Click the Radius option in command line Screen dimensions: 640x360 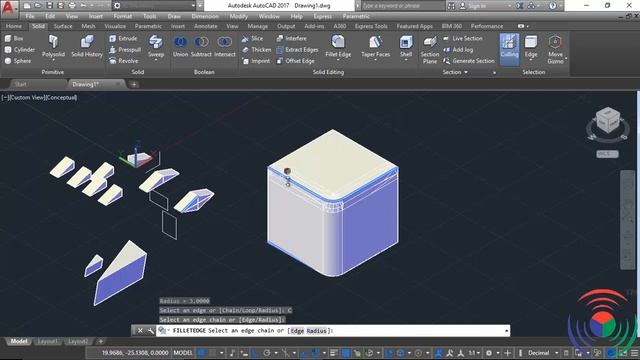[x=317, y=331]
